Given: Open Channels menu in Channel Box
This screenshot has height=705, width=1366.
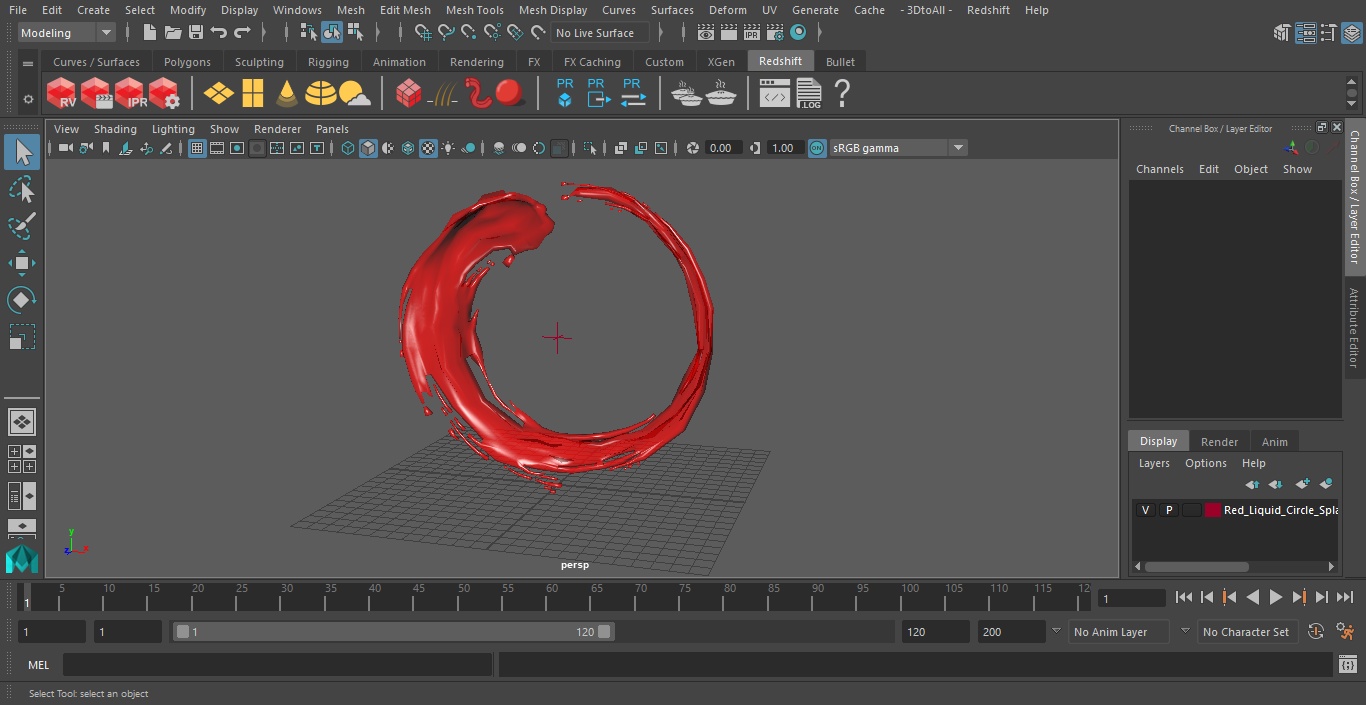Looking at the screenshot, I should 1159,169.
